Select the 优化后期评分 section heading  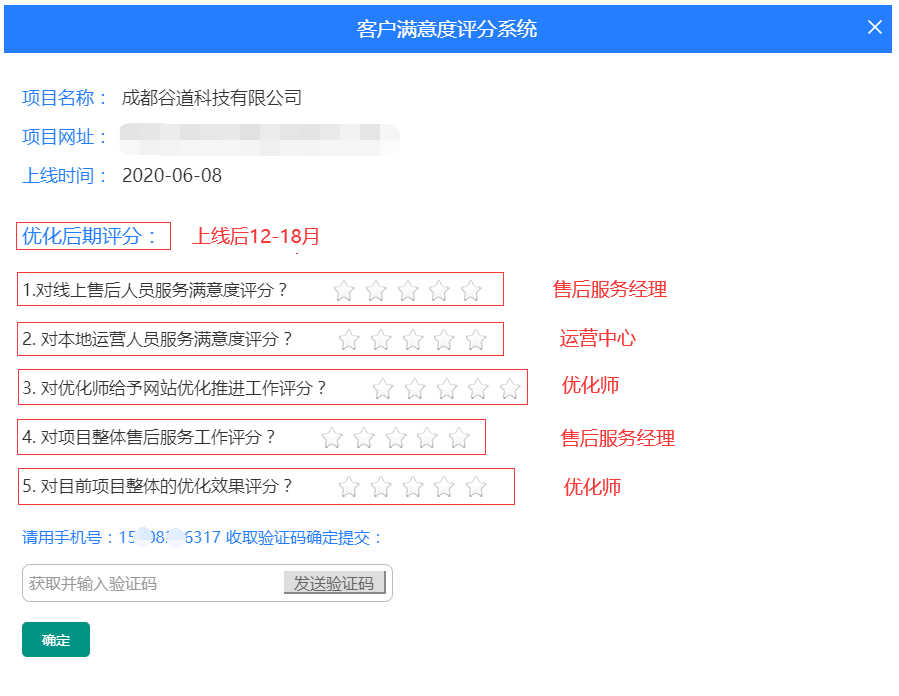point(91,236)
